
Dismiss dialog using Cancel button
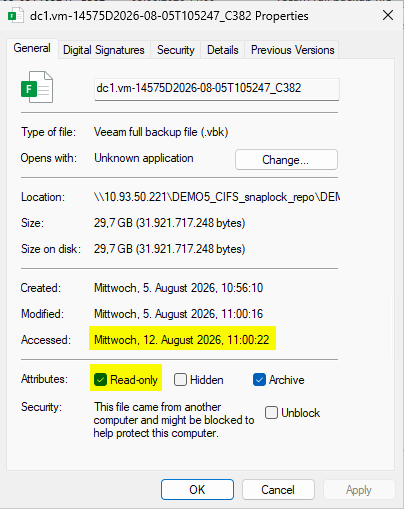point(278,490)
